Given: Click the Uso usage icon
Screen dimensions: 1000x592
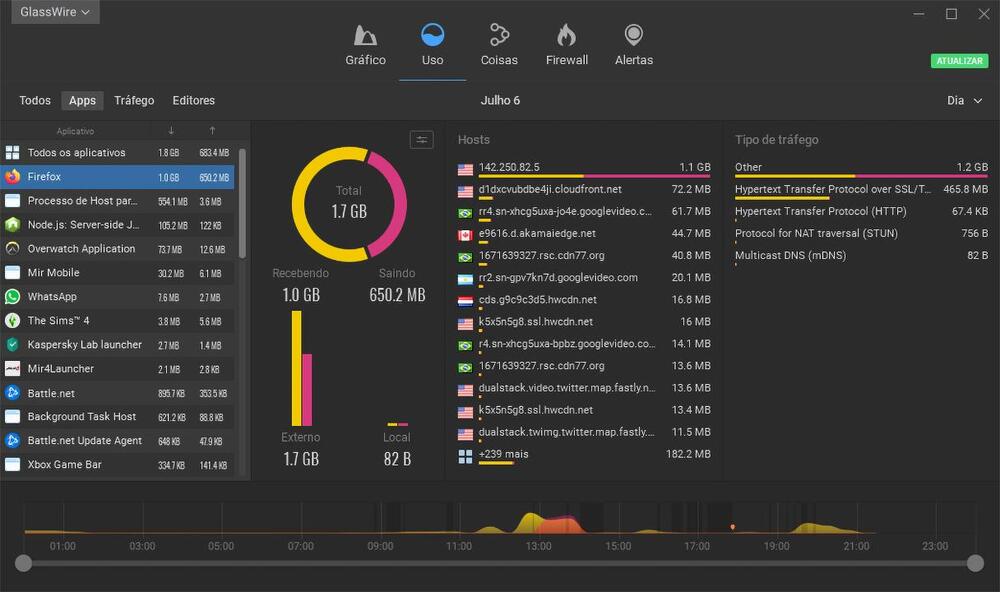Looking at the screenshot, I should click(432, 36).
